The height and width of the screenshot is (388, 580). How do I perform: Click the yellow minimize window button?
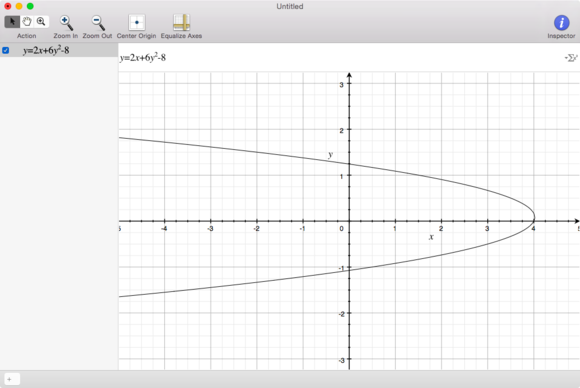pyautogui.click(x=19, y=6)
